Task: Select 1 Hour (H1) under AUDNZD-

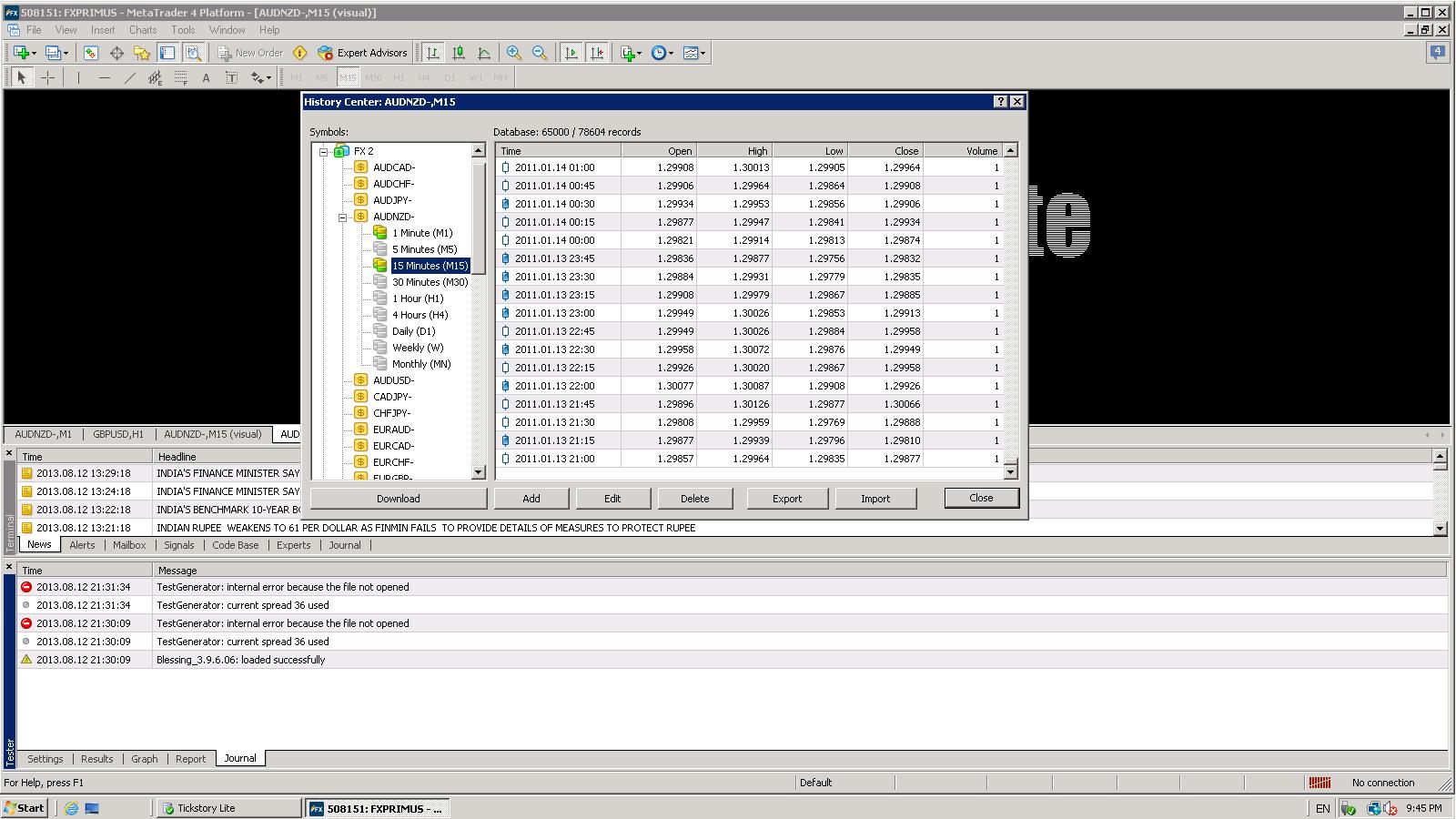Action: [418, 298]
